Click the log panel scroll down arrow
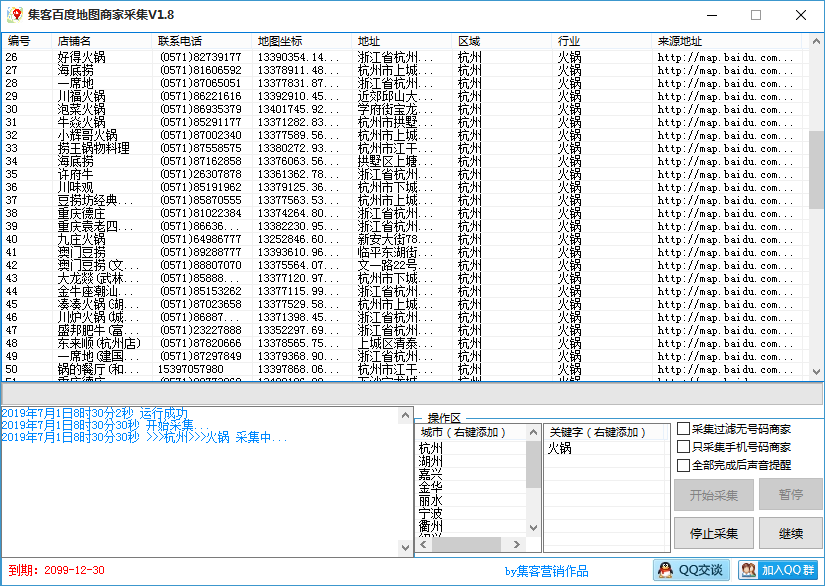825x586 pixels. [x=405, y=548]
